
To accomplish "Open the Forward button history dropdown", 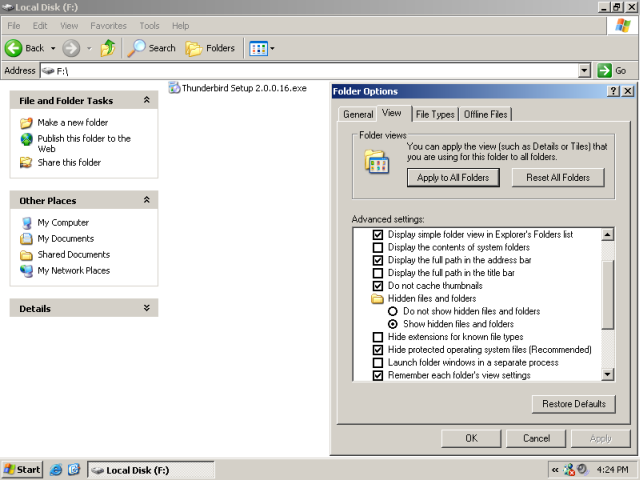I will (89, 48).
